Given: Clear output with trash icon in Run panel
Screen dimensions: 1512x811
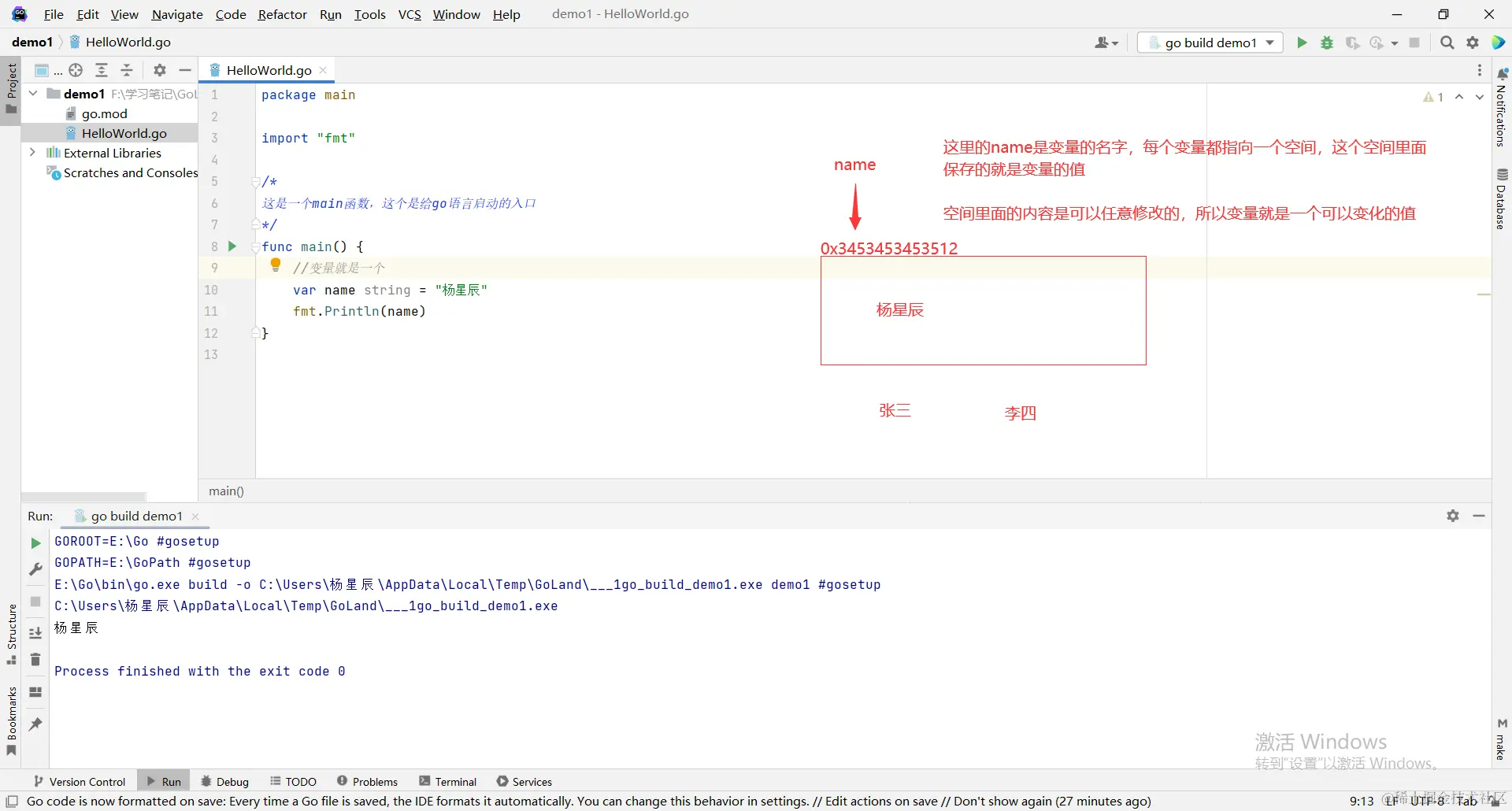Looking at the screenshot, I should pyautogui.click(x=35, y=660).
